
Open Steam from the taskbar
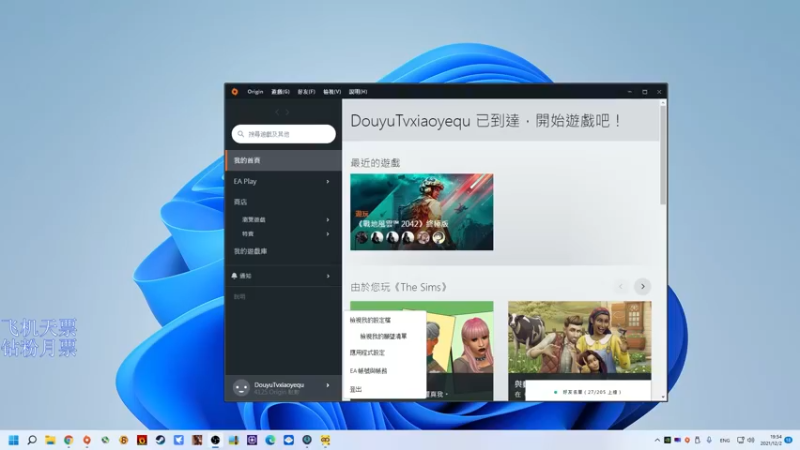tap(160, 440)
